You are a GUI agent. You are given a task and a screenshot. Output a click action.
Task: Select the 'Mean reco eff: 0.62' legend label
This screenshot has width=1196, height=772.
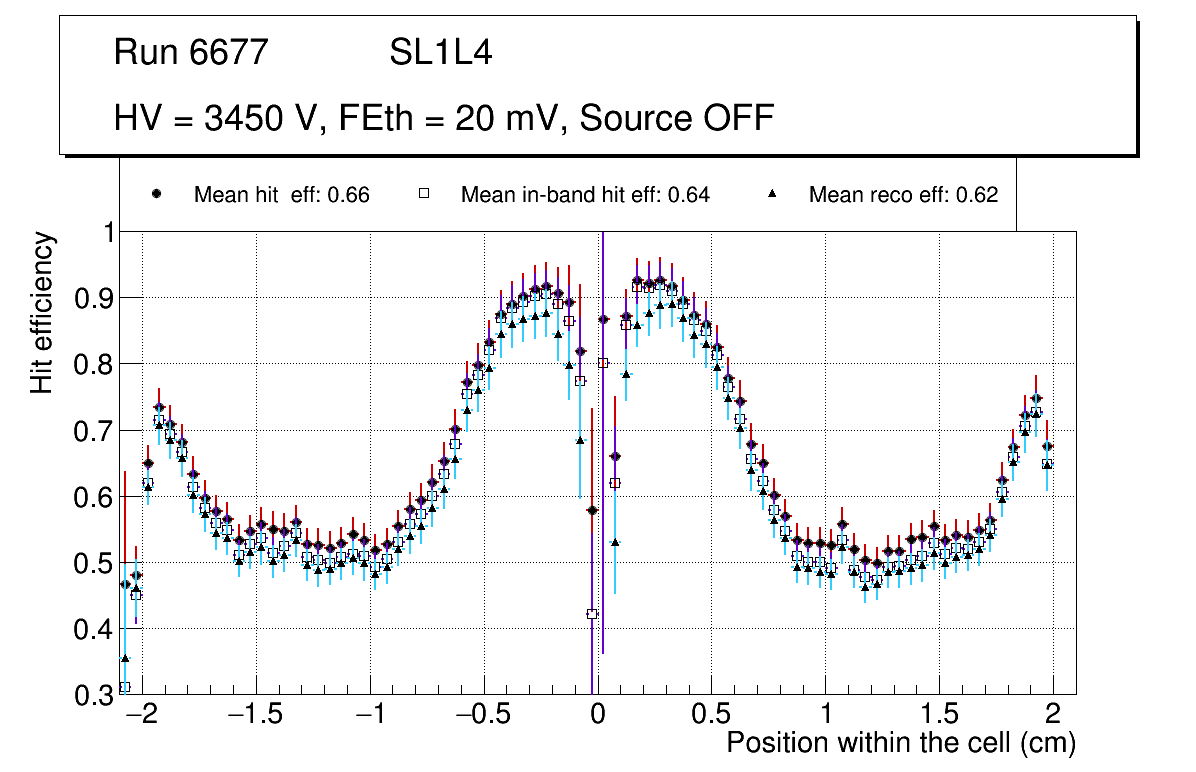tap(902, 195)
